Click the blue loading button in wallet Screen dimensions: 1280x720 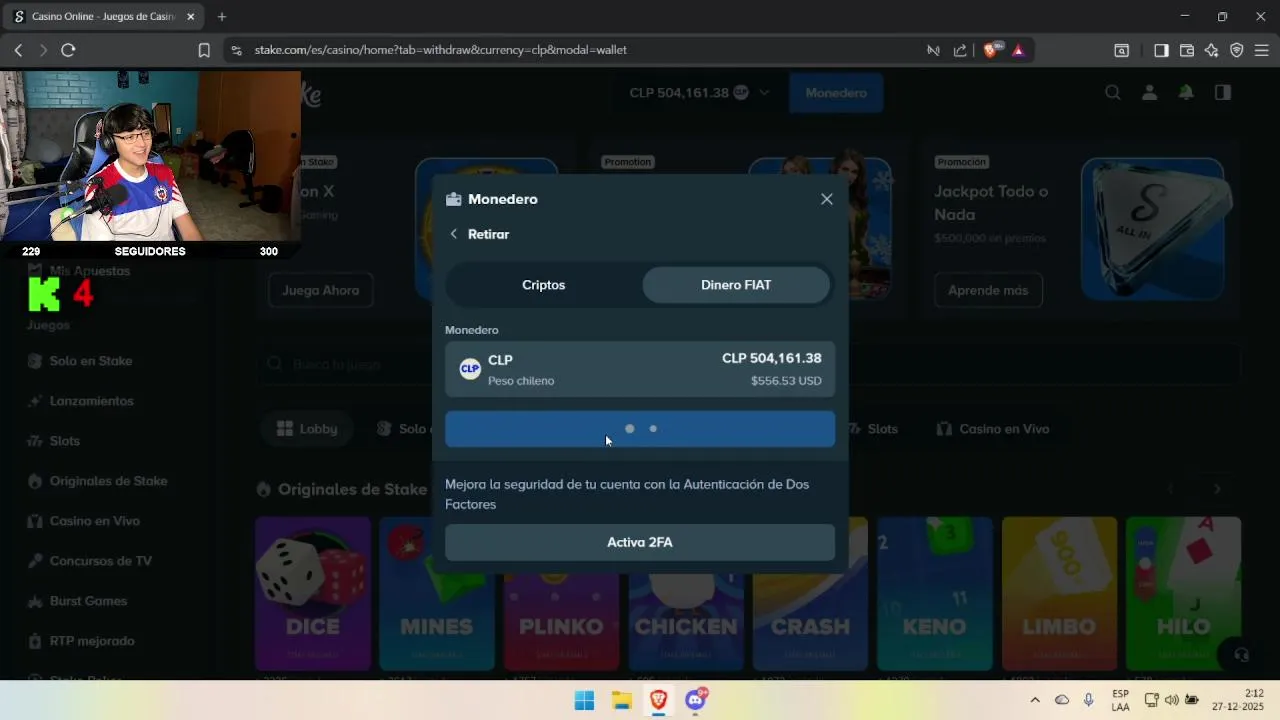tap(640, 429)
